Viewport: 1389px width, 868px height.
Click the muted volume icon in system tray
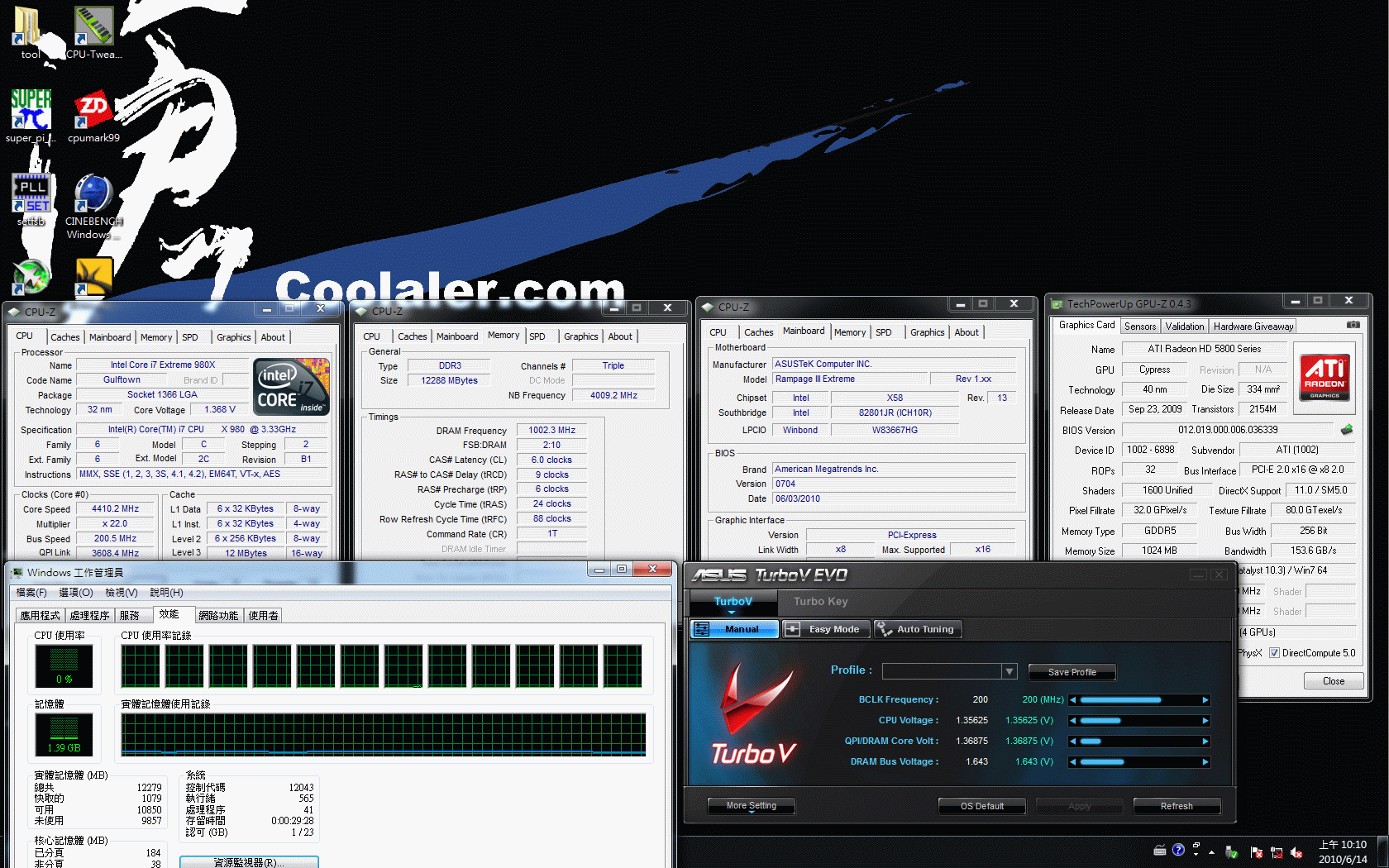1296,852
